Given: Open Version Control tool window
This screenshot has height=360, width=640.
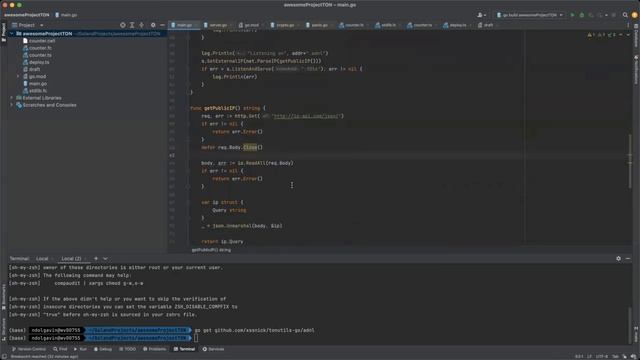Looking at the screenshot, I should coord(29,349).
